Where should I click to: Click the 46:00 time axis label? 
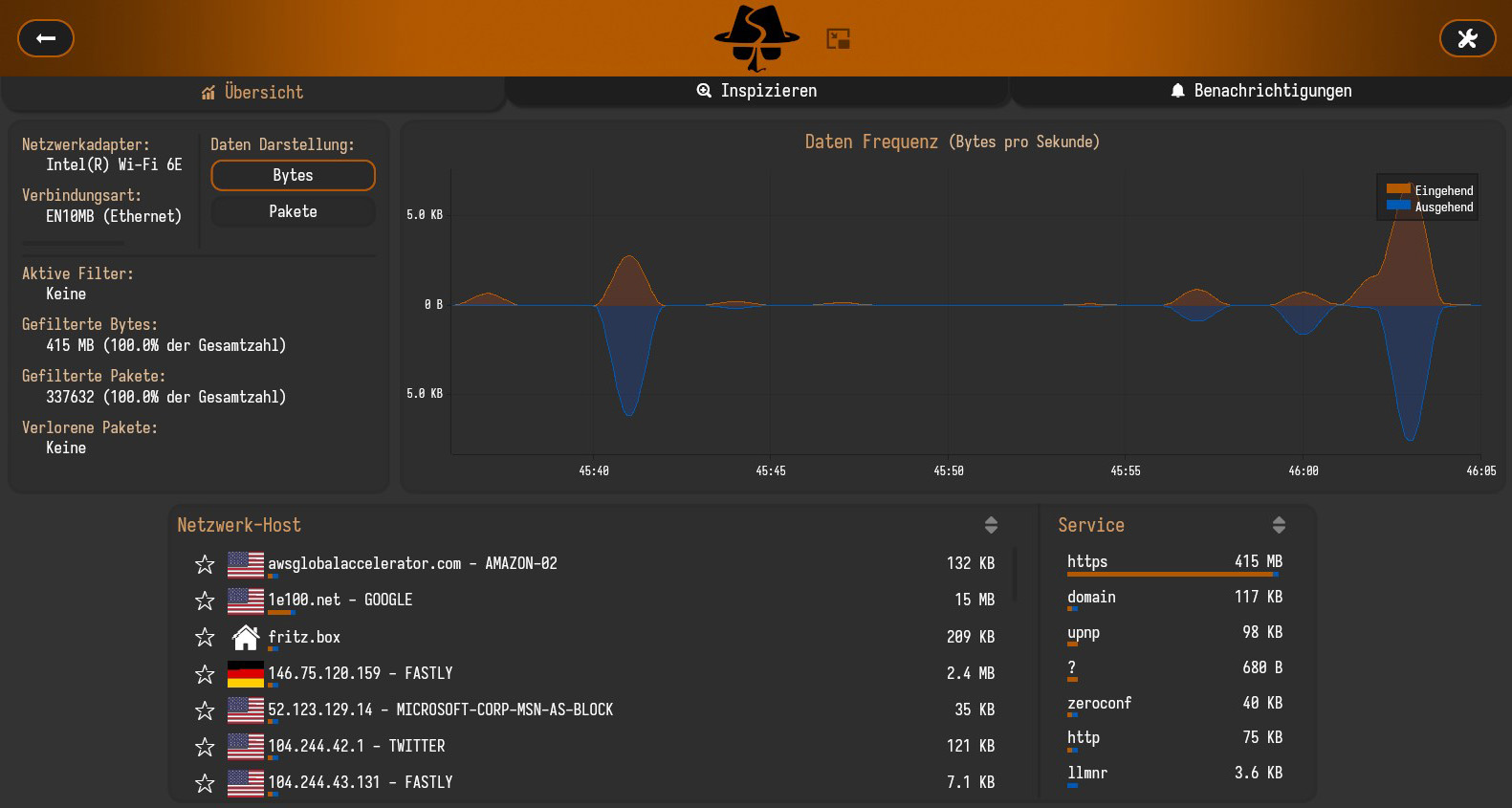click(1304, 471)
